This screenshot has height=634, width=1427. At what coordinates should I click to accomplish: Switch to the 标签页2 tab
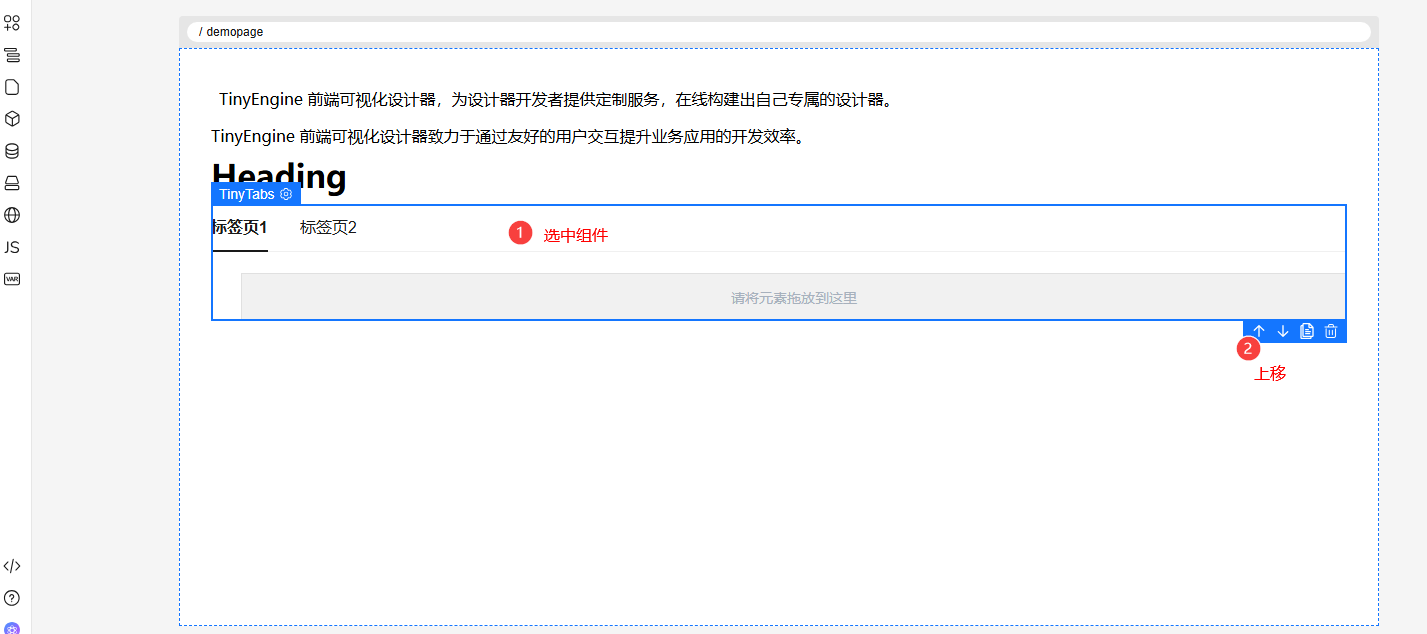pos(328,228)
